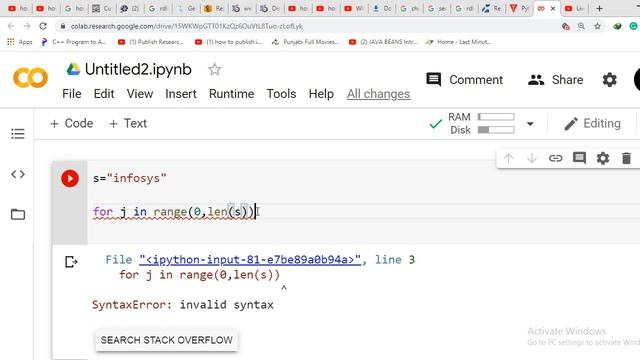The height and width of the screenshot is (360, 640).
Task: Open Colab settings gear in header
Action: tap(609, 80)
